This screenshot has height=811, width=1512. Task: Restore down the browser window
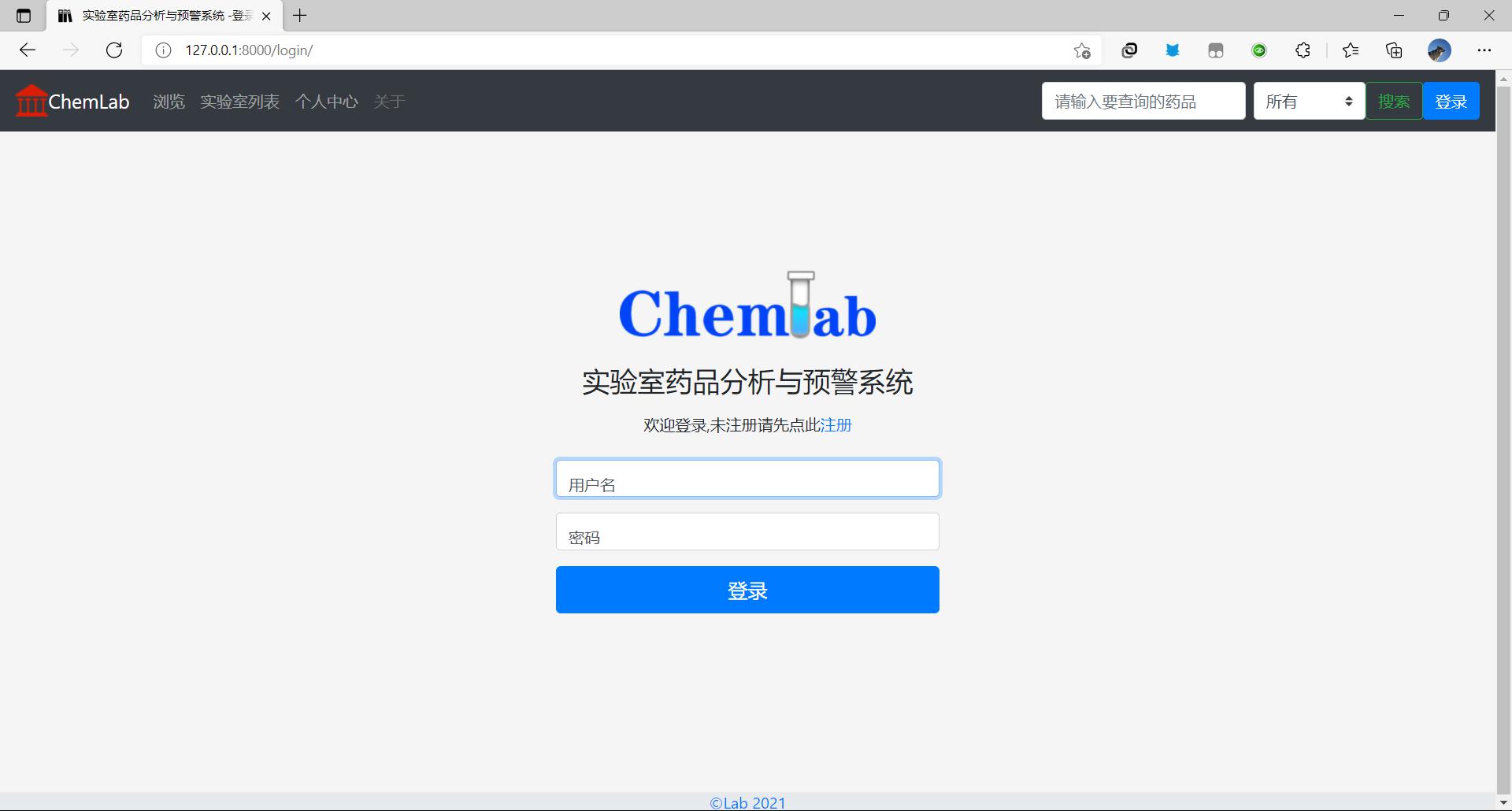pos(1443,16)
